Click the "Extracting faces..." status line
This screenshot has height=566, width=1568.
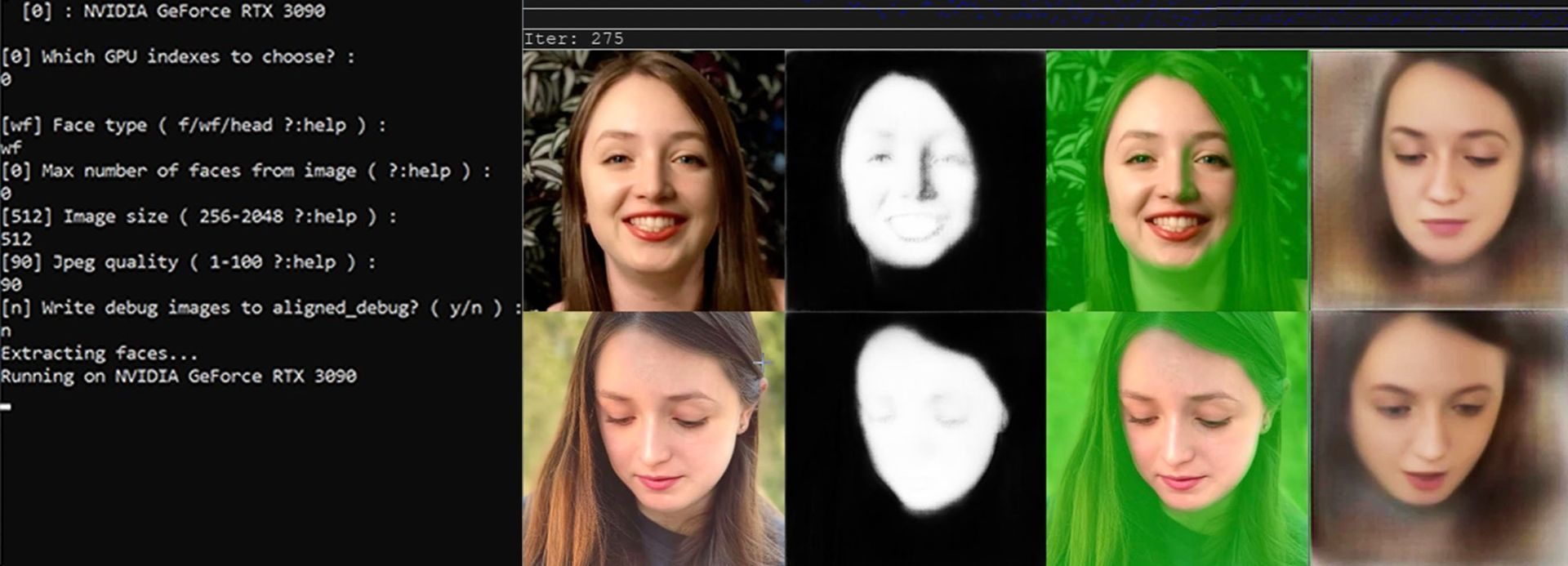99,354
